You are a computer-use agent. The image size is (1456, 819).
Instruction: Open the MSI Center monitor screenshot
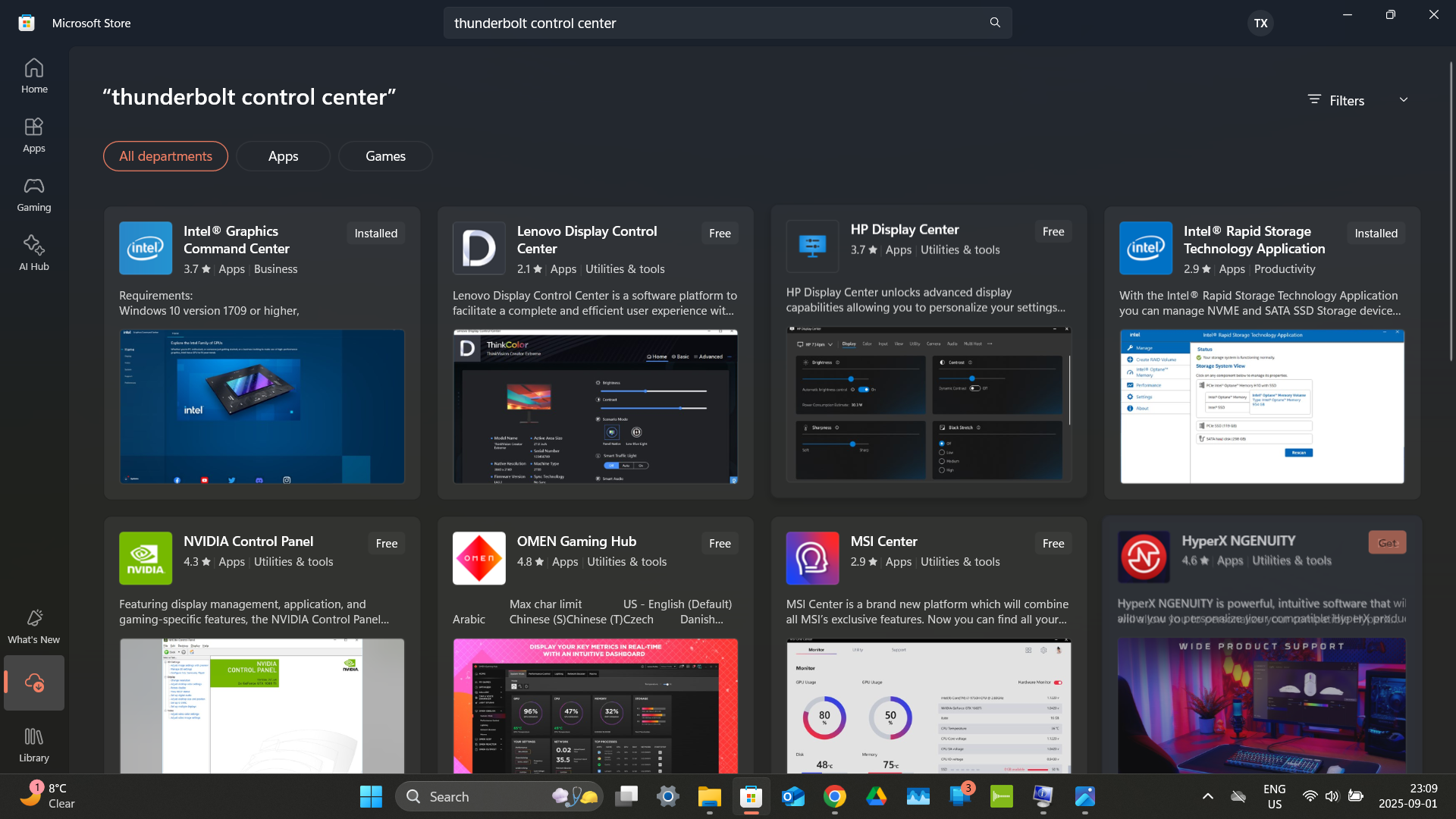(x=929, y=706)
